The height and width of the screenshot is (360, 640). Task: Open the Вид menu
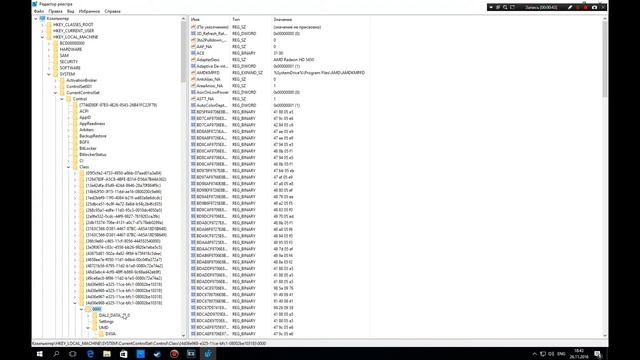pyautogui.click(x=71, y=11)
